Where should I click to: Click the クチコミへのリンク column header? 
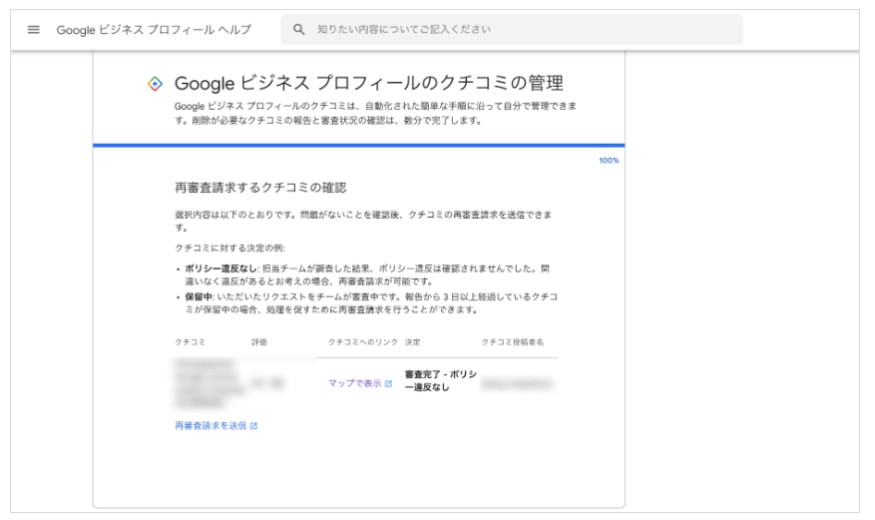pos(363,342)
